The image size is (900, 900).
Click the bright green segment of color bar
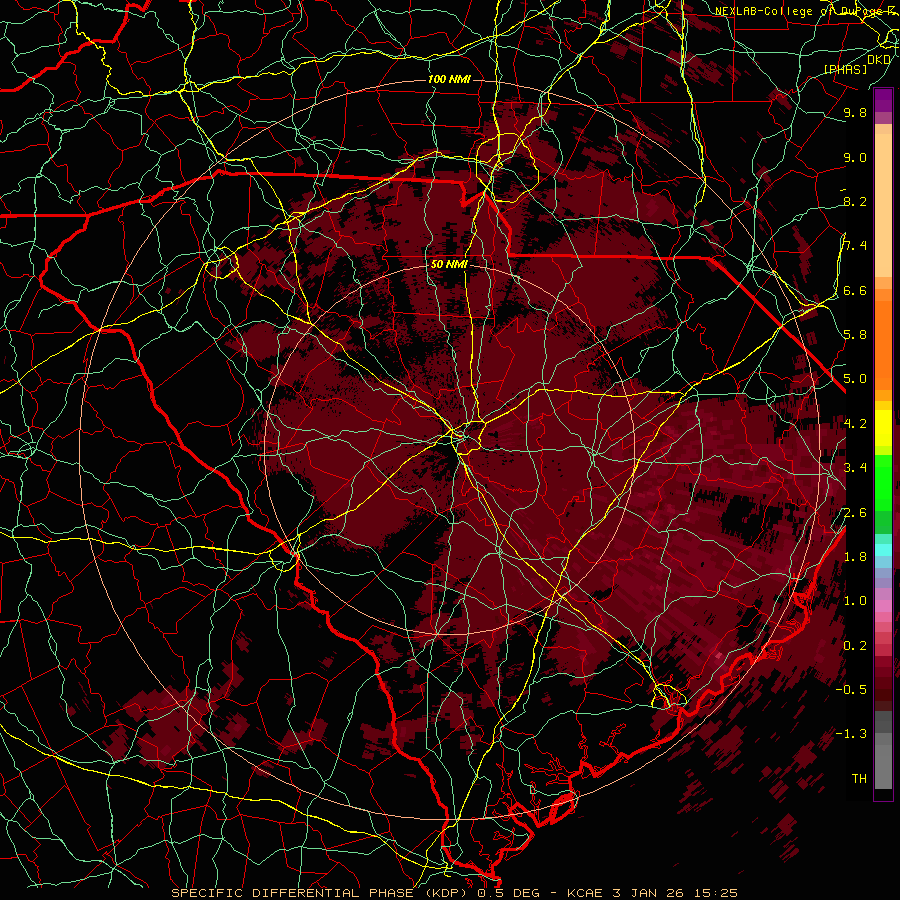pos(883,482)
